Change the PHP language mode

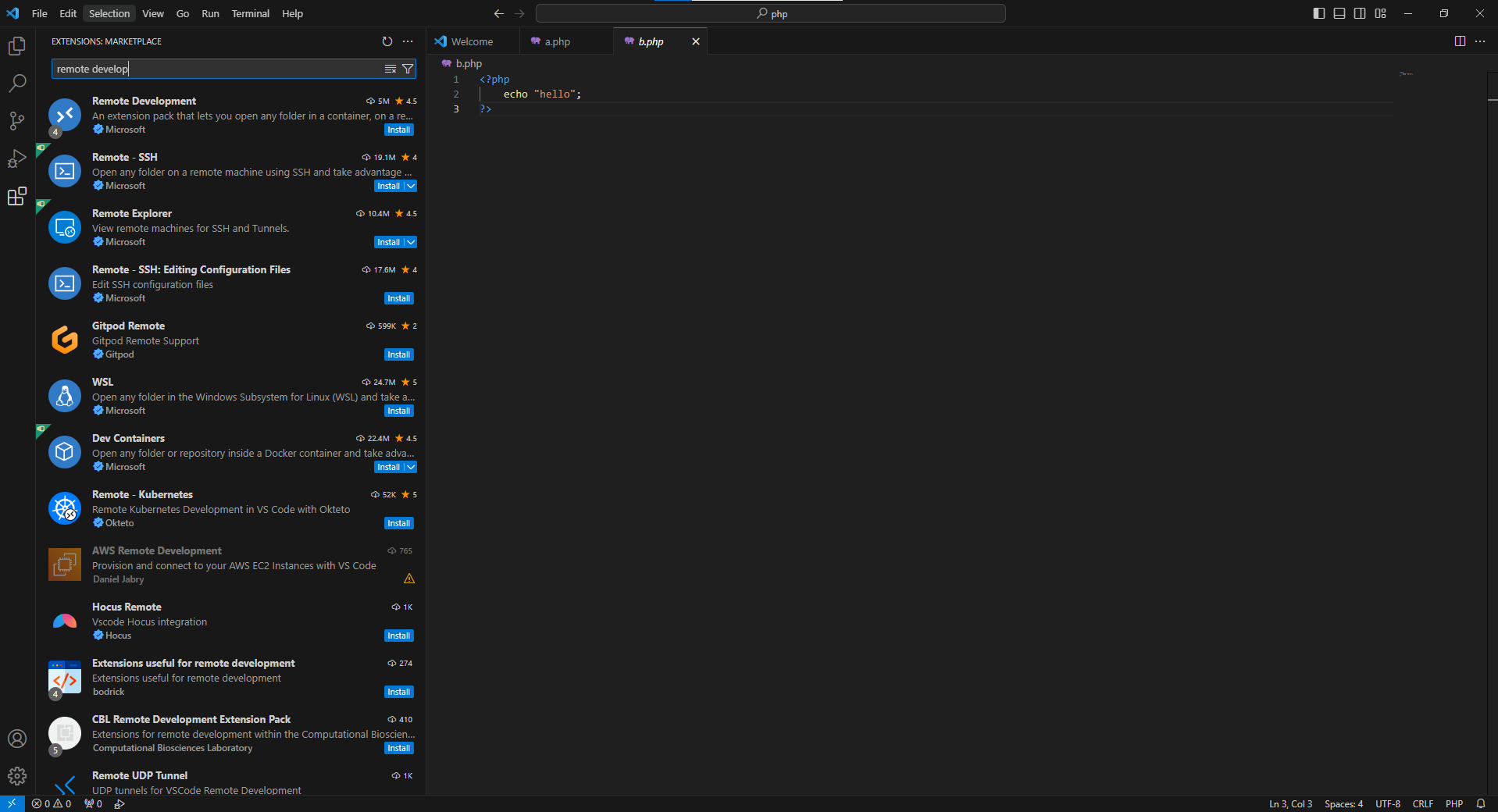click(1454, 803)
